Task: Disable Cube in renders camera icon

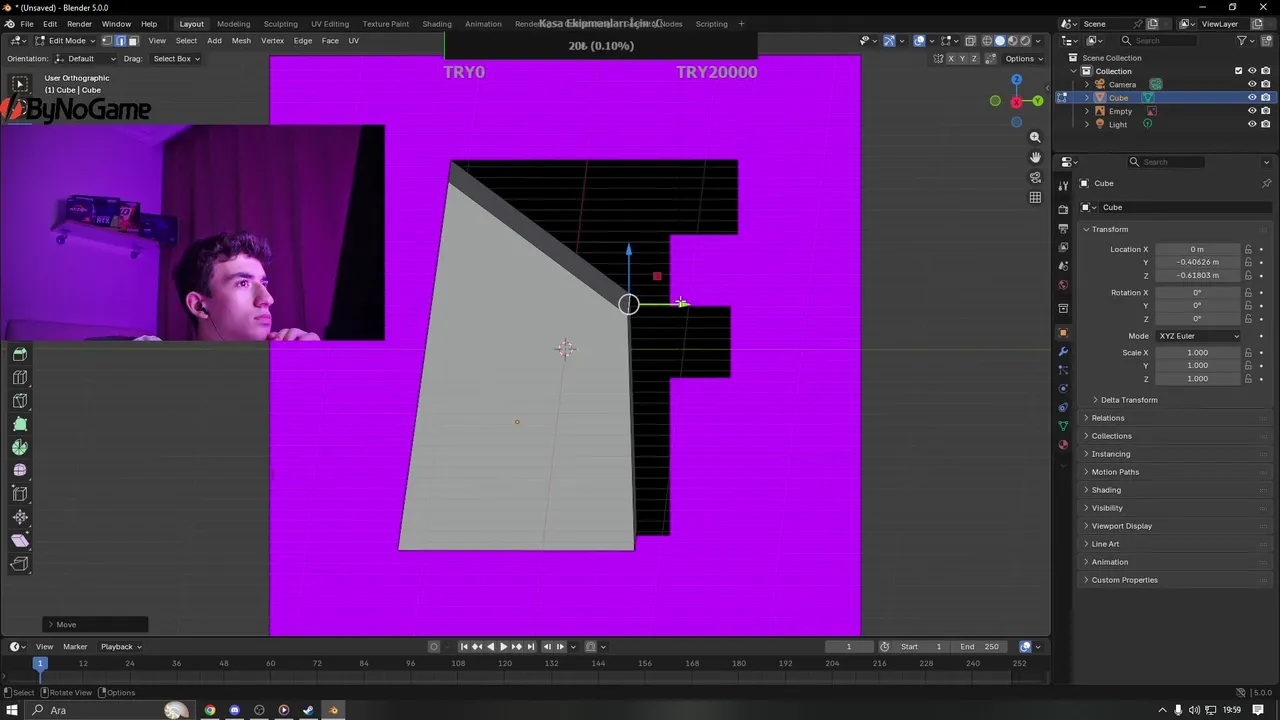Action: [1265, 98]
